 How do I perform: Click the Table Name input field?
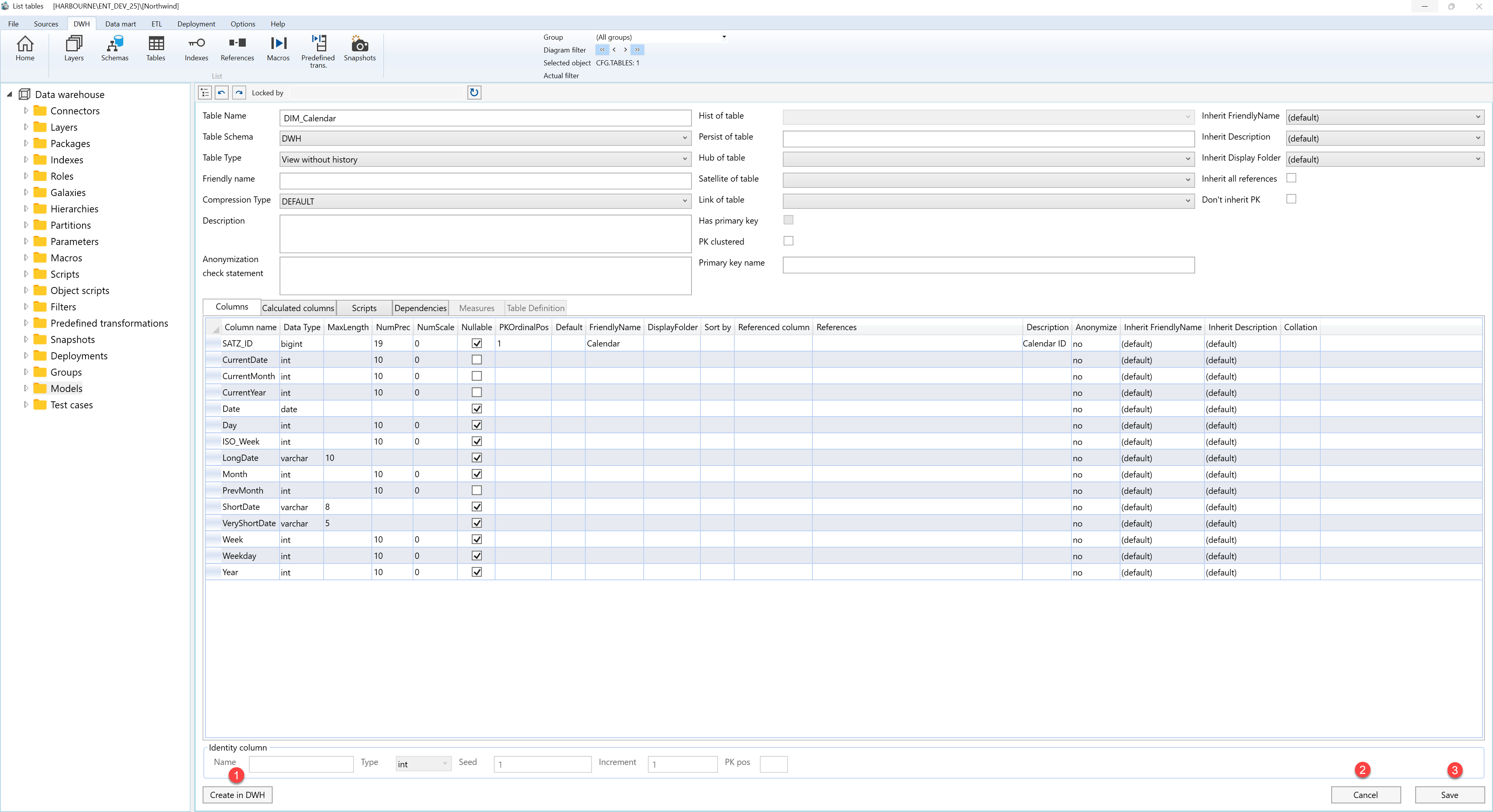pos(485,118)
